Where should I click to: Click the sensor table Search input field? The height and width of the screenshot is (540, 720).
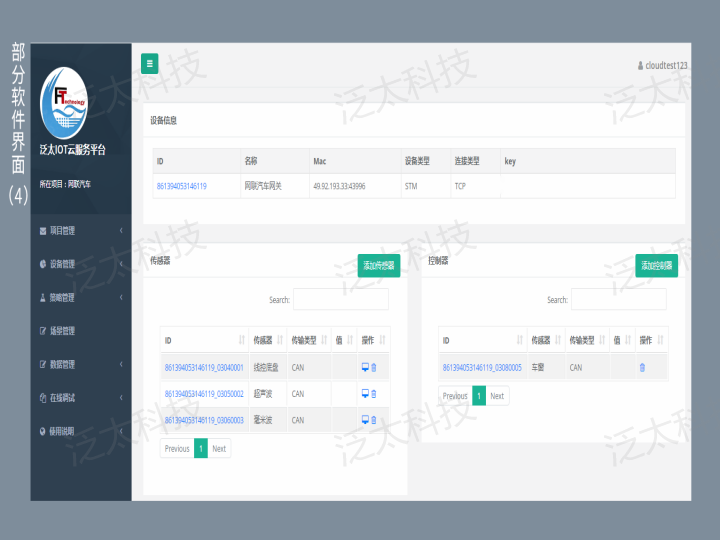pyautogui.click(x=341, y=299)
